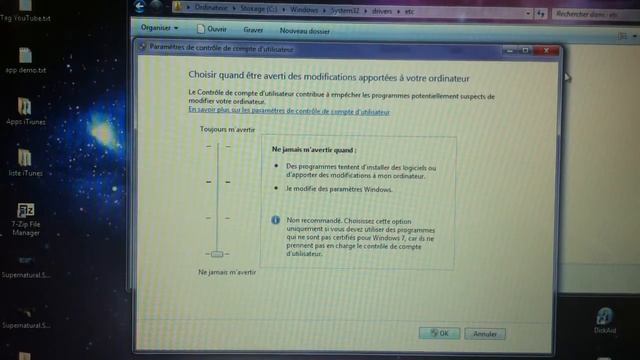Click the UAC notification slider handle
Image resolution: width=640 pixels, height=360 pixels.
217,254
